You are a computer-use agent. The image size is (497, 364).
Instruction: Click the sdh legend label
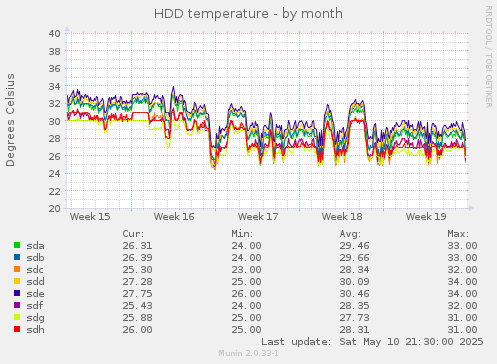point(35,330)
